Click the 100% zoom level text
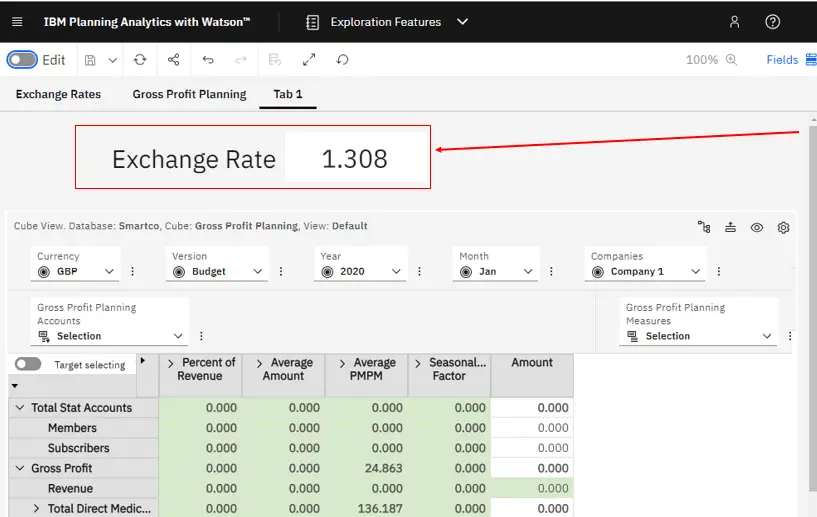 point(701,60)
